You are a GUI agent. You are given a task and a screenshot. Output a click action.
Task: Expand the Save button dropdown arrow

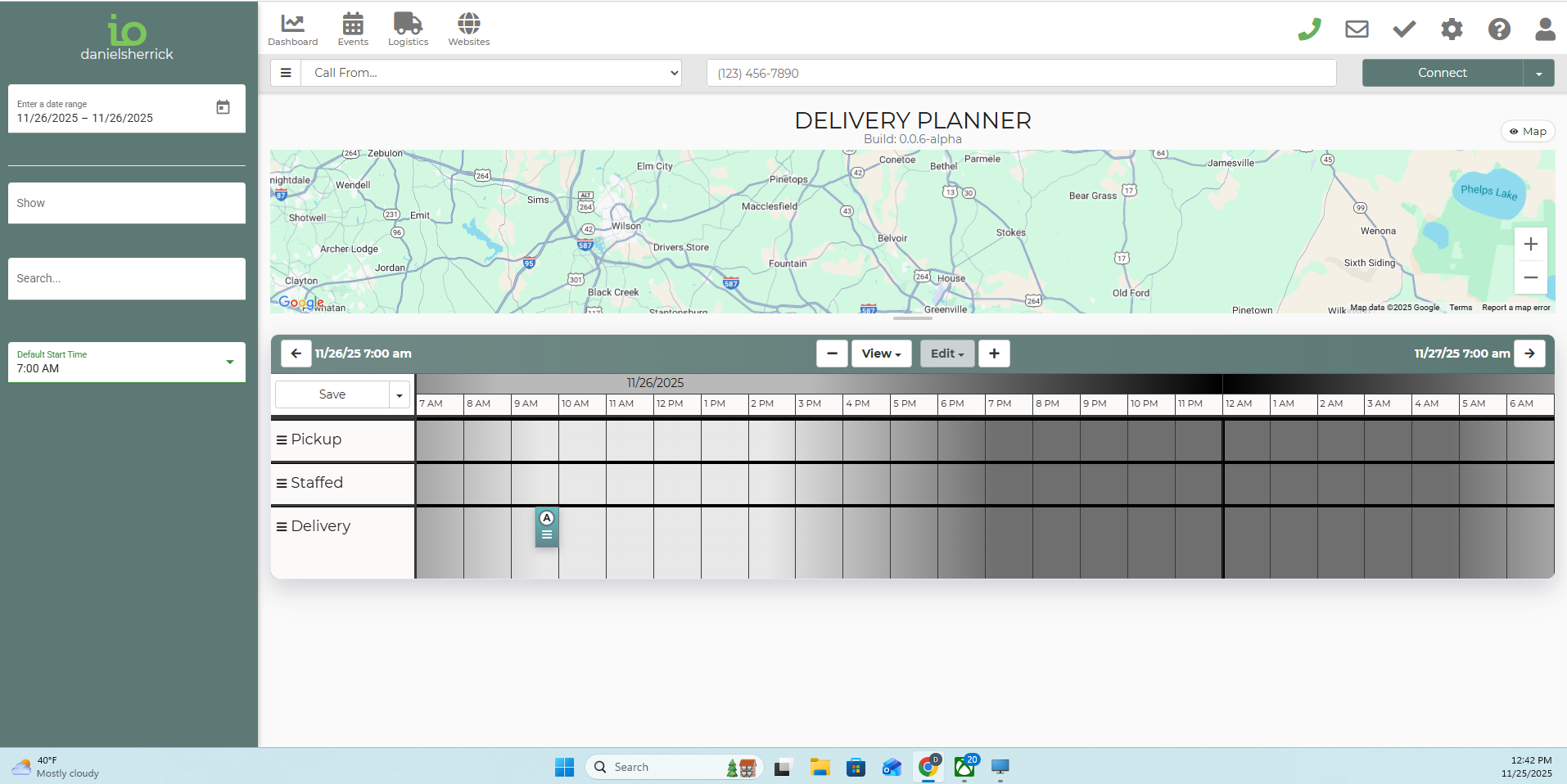click(400, 395)
